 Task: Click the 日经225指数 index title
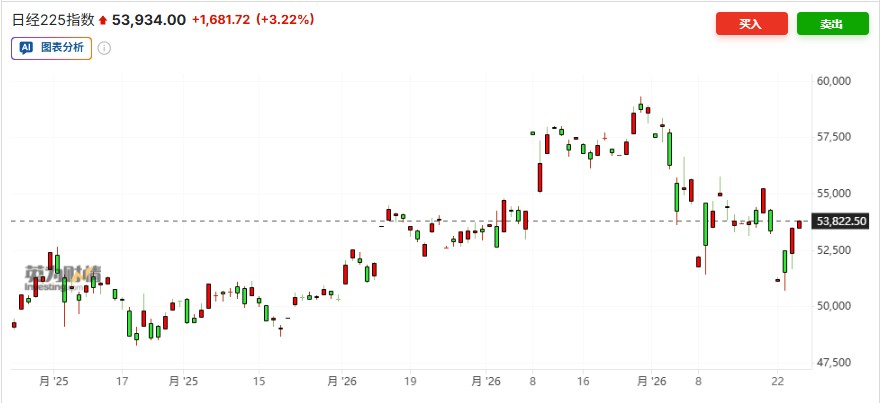(53, 20)
